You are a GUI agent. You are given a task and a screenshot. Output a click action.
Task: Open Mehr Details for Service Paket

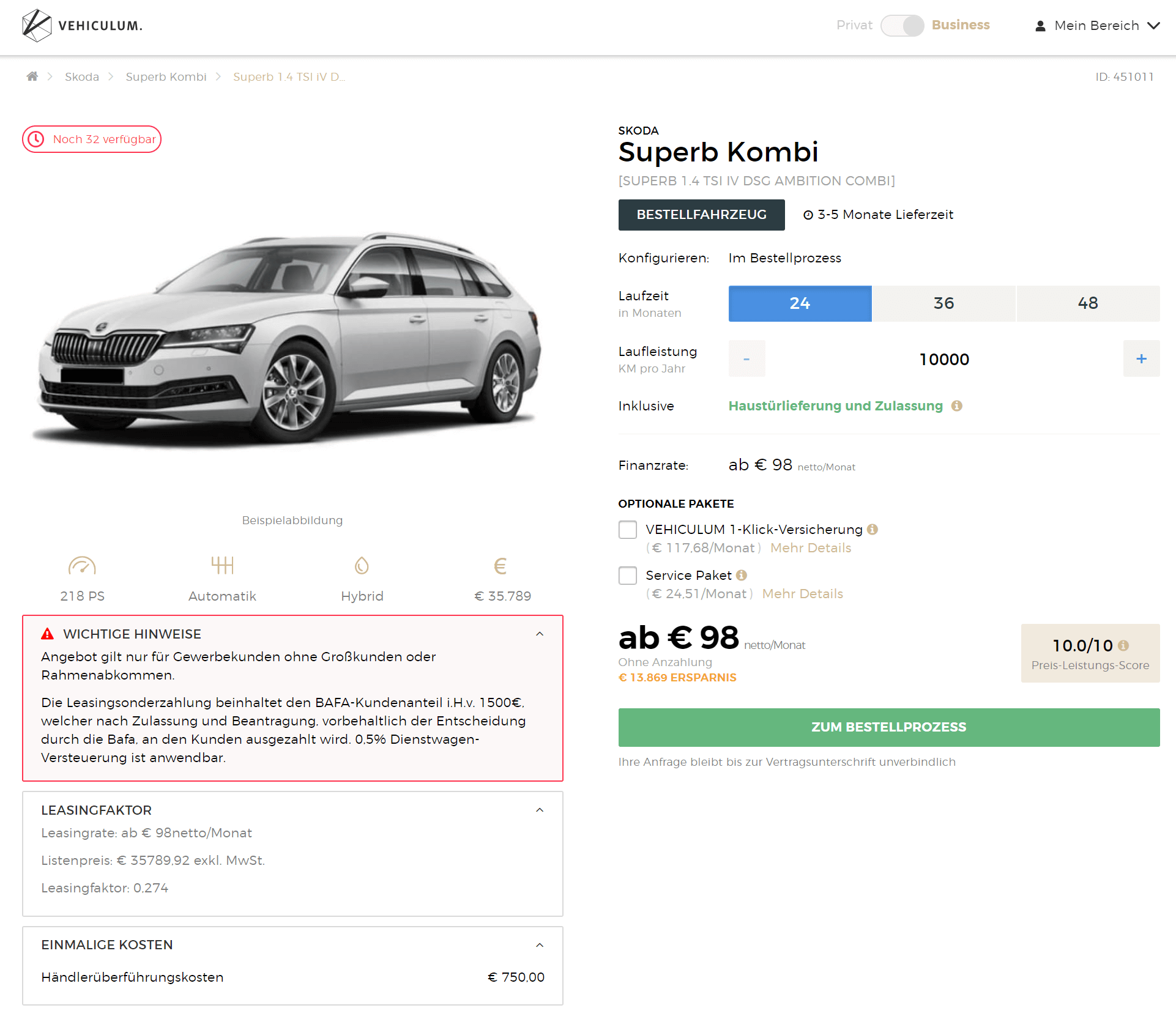[x=803, y=594]
